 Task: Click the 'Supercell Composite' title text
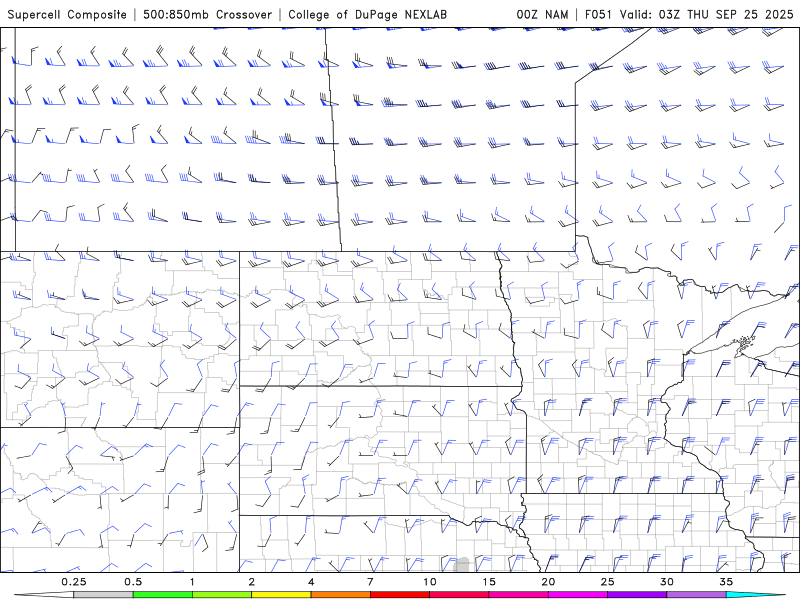67,14
